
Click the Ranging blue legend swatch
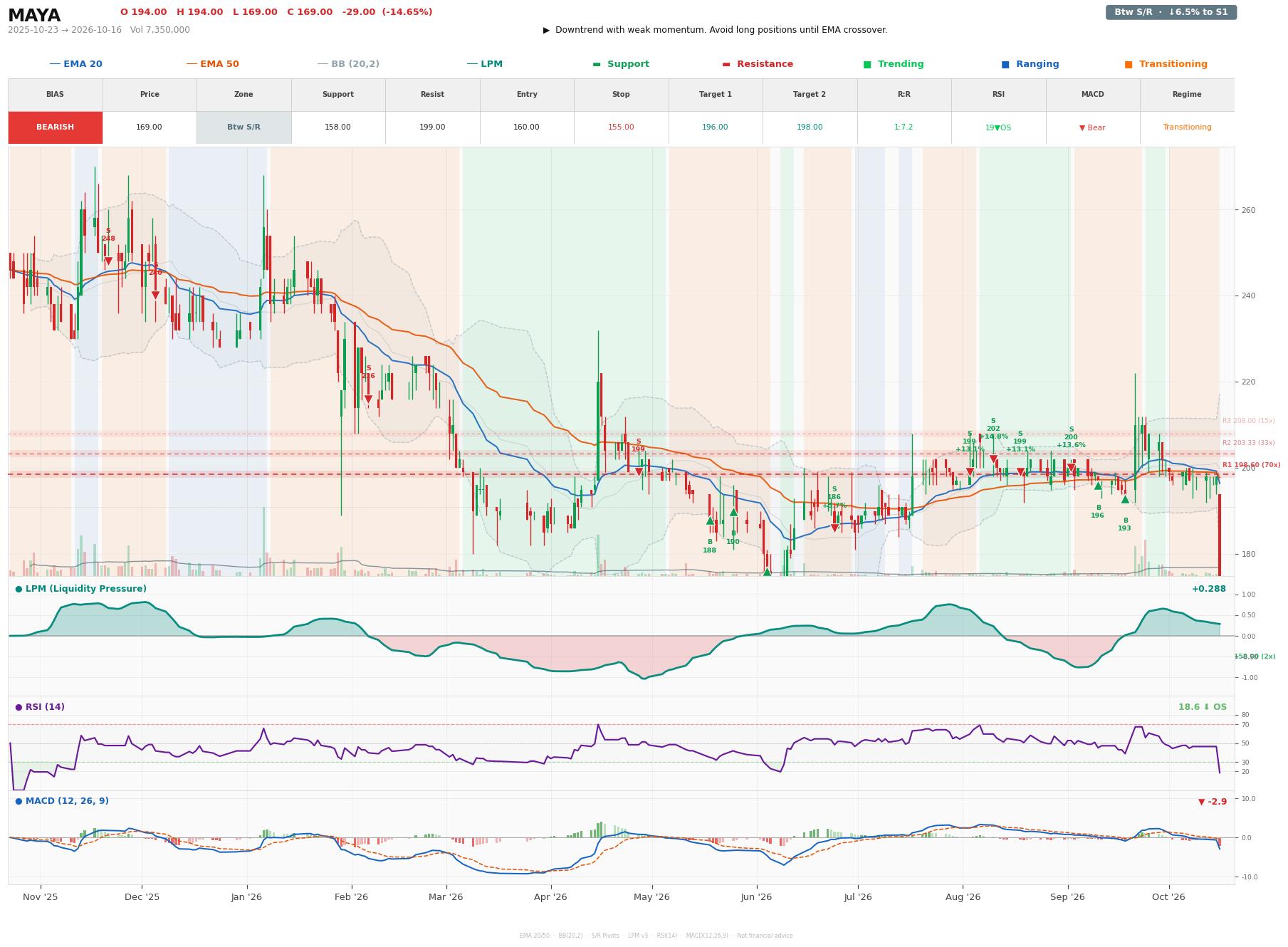[1005, 64]
